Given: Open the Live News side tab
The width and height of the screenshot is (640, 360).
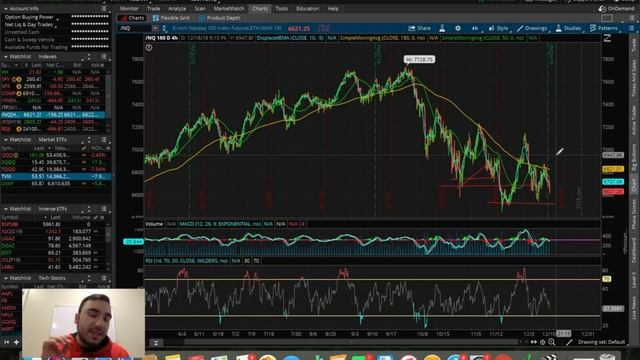Looking at the screenshot, I should [634, 308].
